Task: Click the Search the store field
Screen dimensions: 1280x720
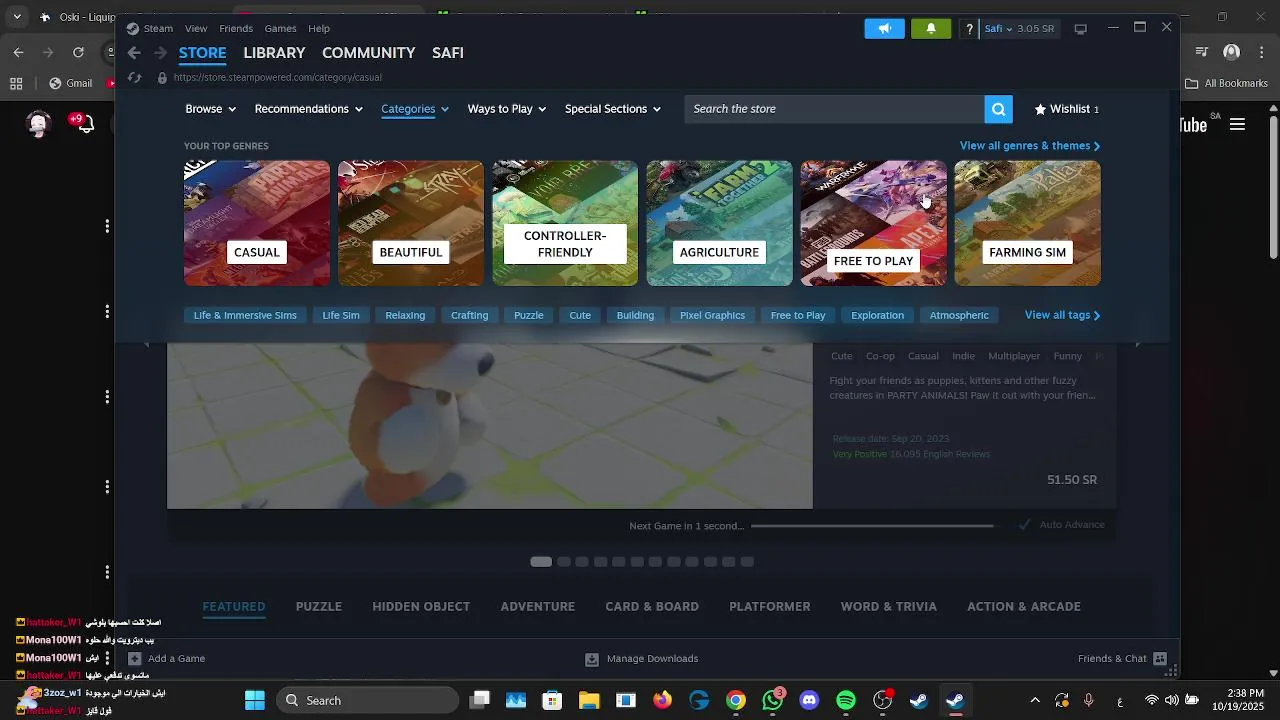Action: [834, 109]
